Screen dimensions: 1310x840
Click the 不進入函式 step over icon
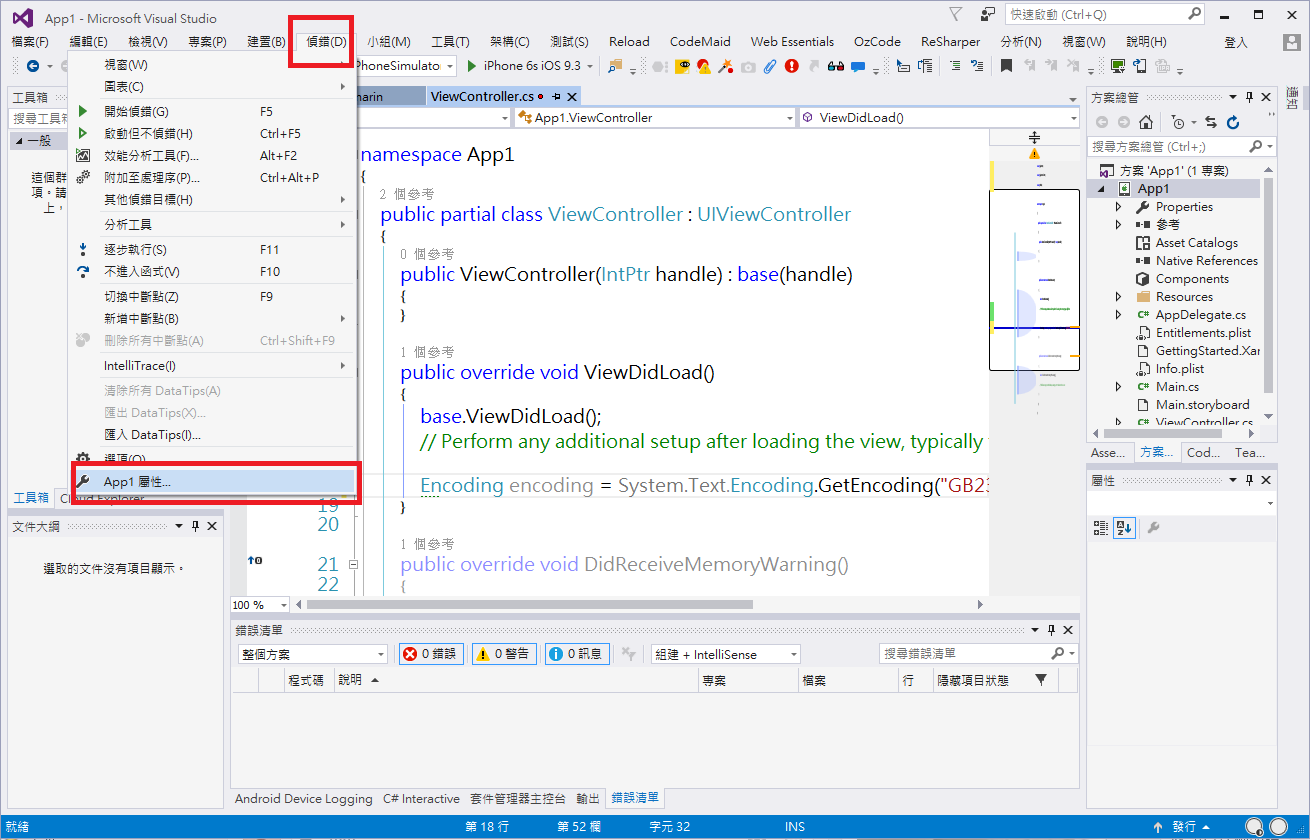point(83,271)
